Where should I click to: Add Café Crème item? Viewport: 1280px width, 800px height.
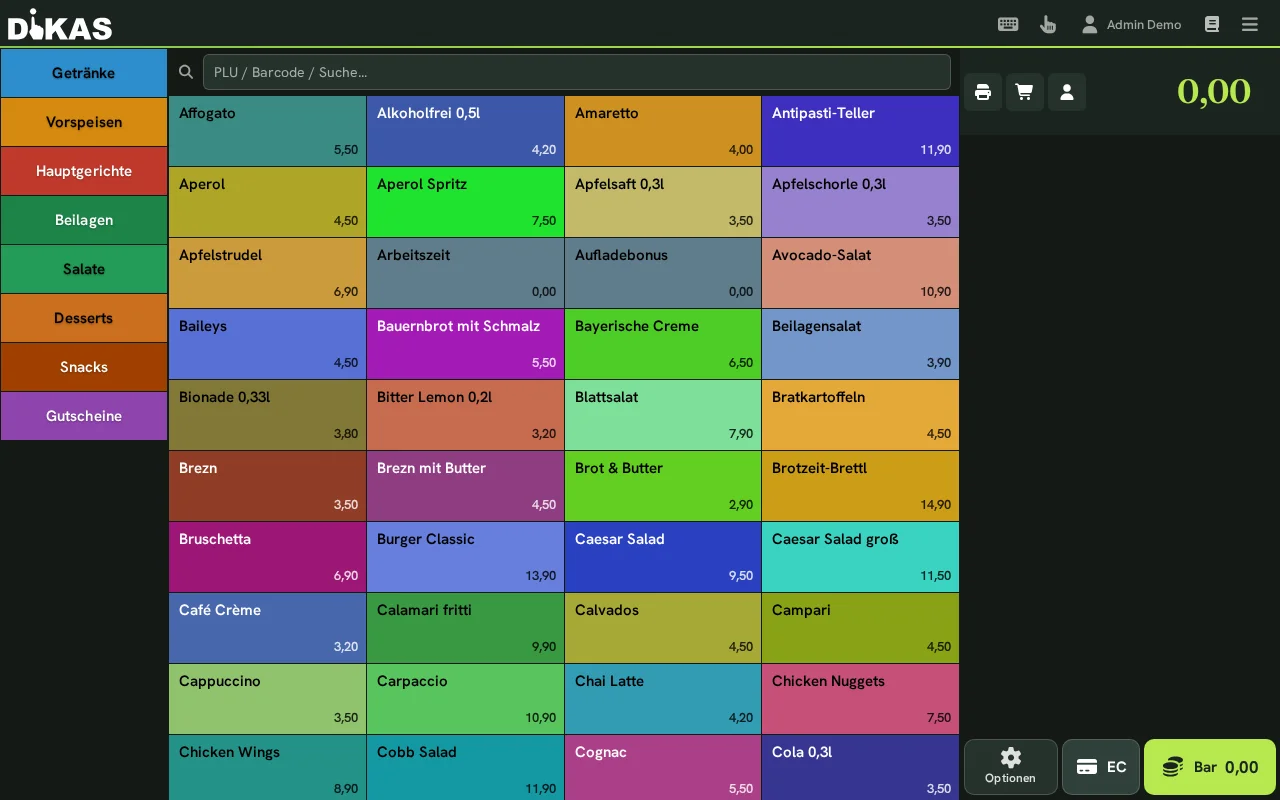click(x=267, y=628)
